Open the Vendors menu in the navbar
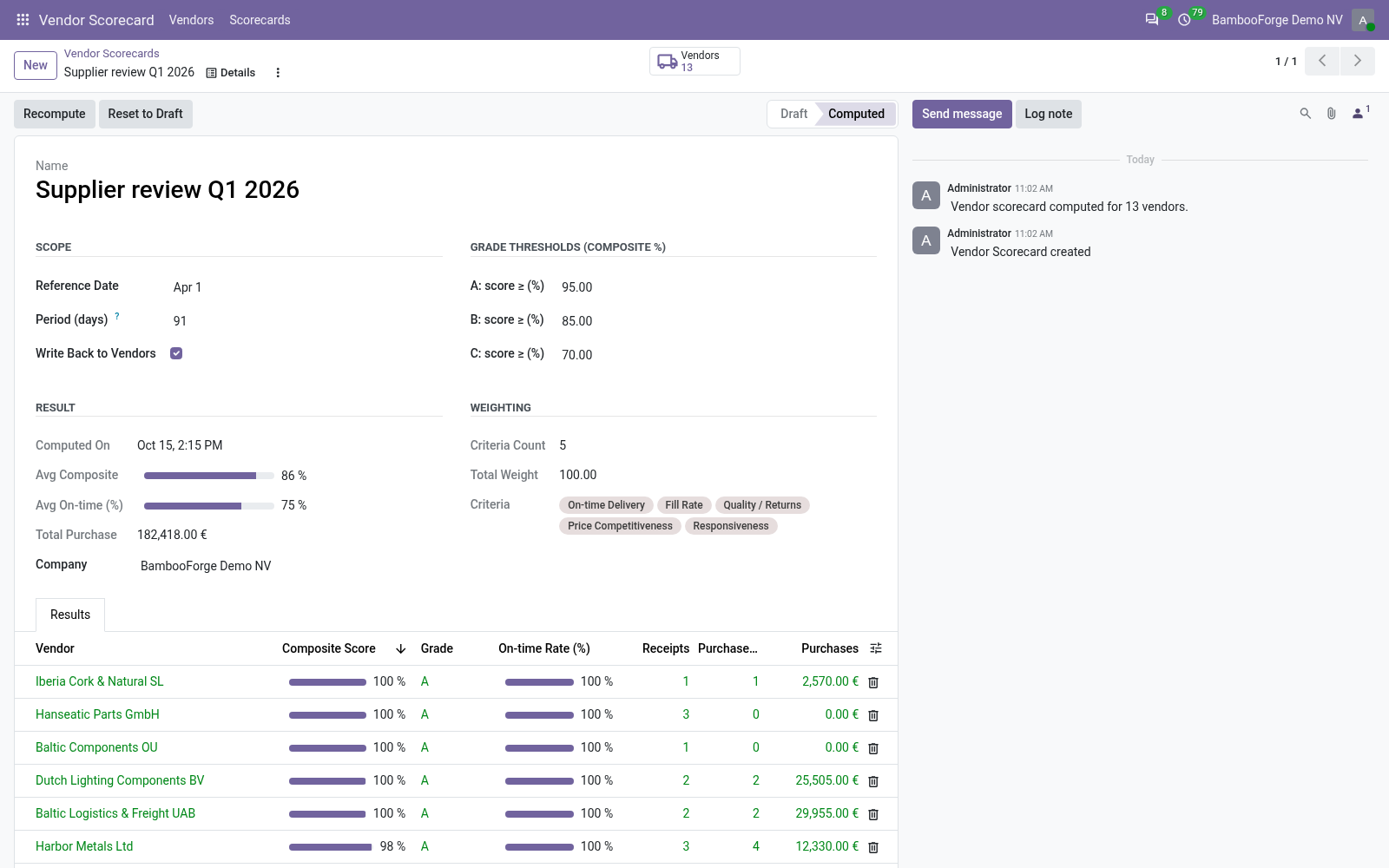 click(x=191, y=20)
